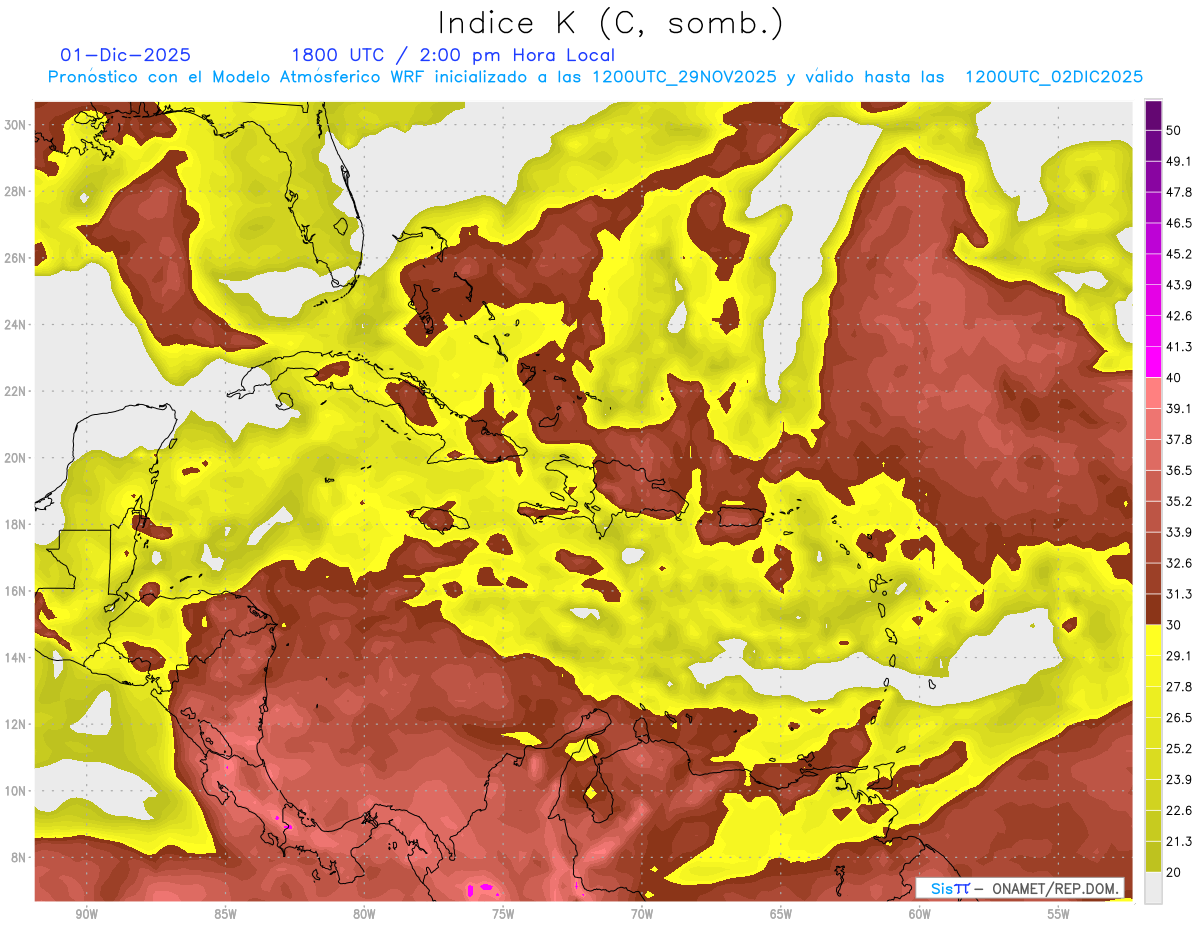Click the colorbar value 49.1

(1179, 161)
